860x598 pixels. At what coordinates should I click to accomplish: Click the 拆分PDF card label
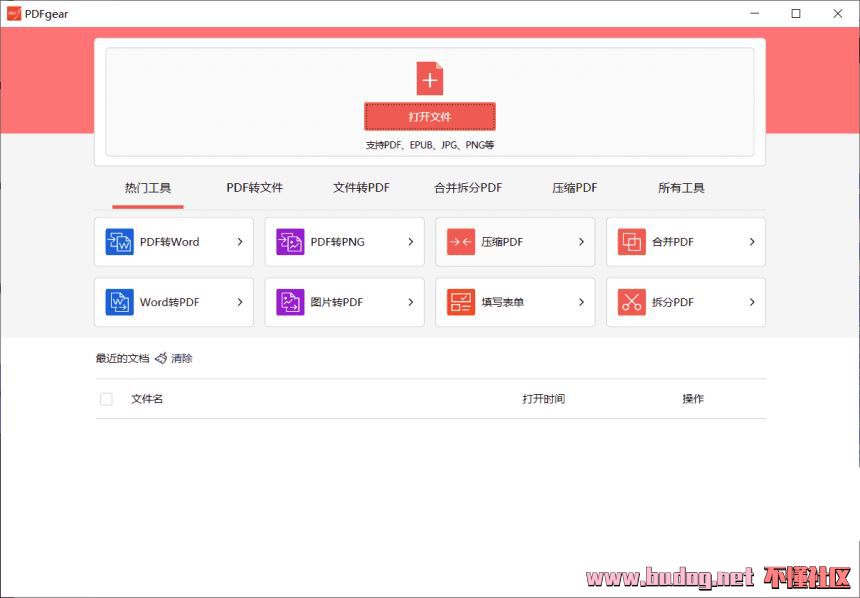[x=672, y=302]
